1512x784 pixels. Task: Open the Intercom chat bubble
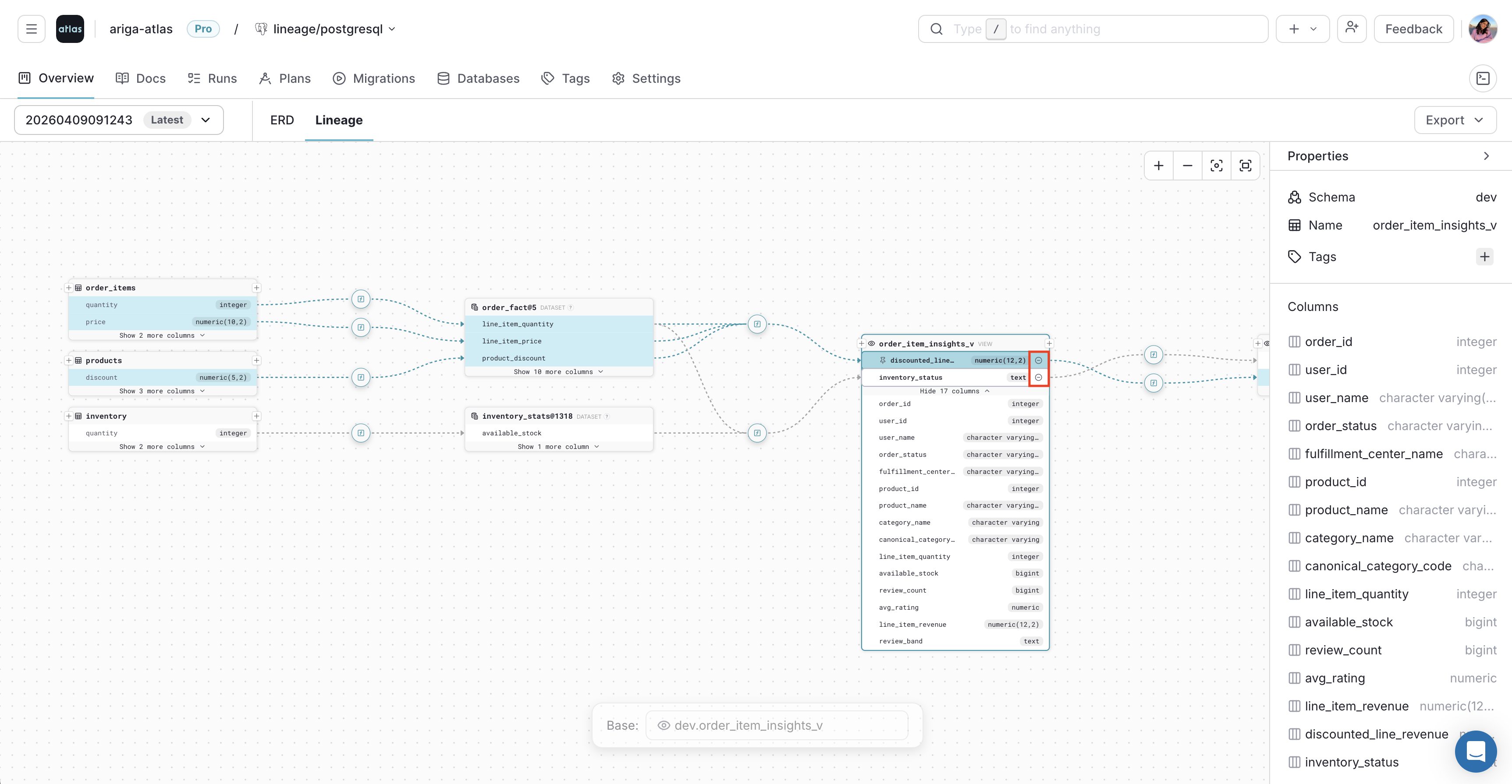click(x=1476, y=751)
